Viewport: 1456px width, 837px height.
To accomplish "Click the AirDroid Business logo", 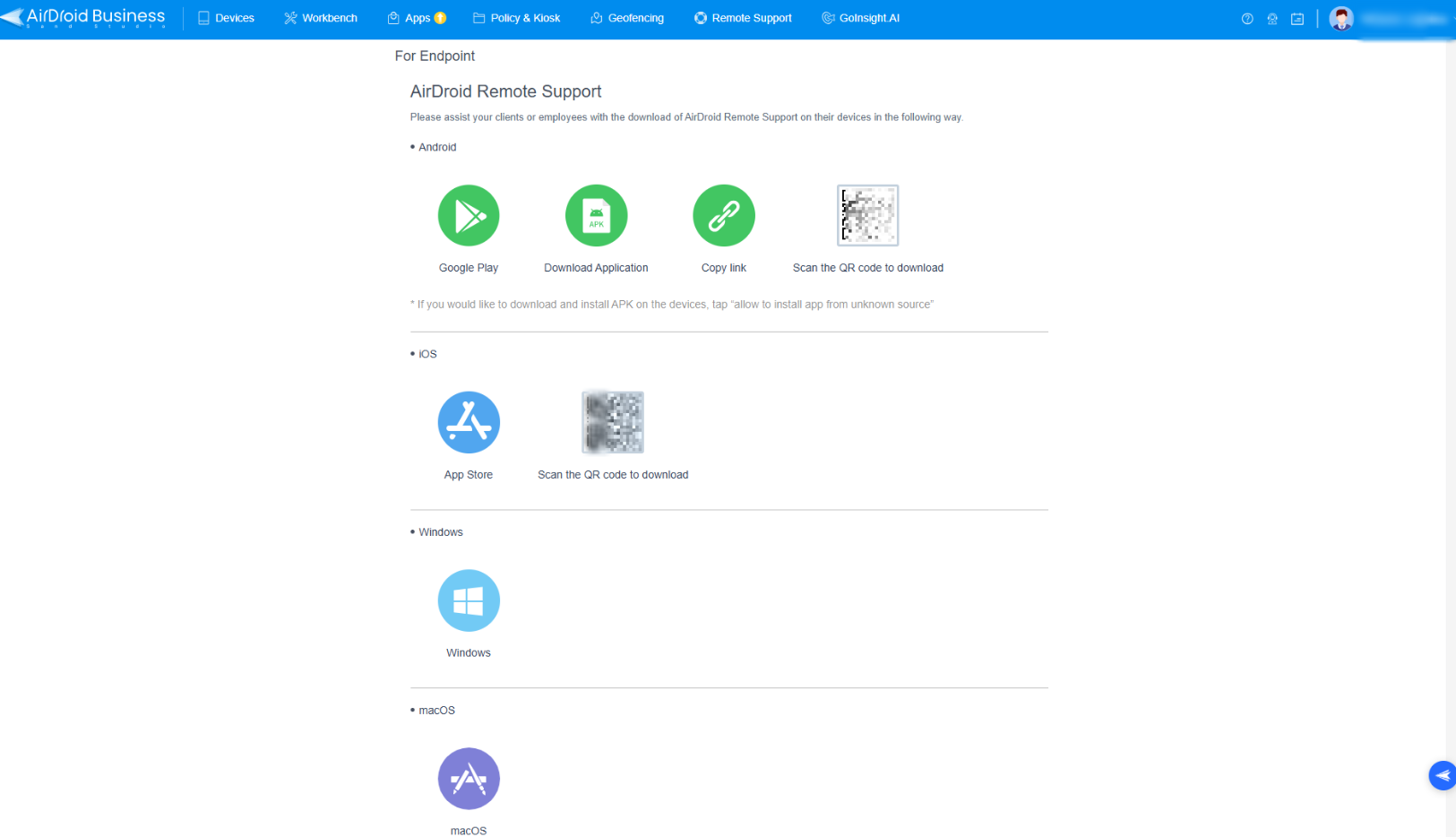I will click(x=83, y=18).
